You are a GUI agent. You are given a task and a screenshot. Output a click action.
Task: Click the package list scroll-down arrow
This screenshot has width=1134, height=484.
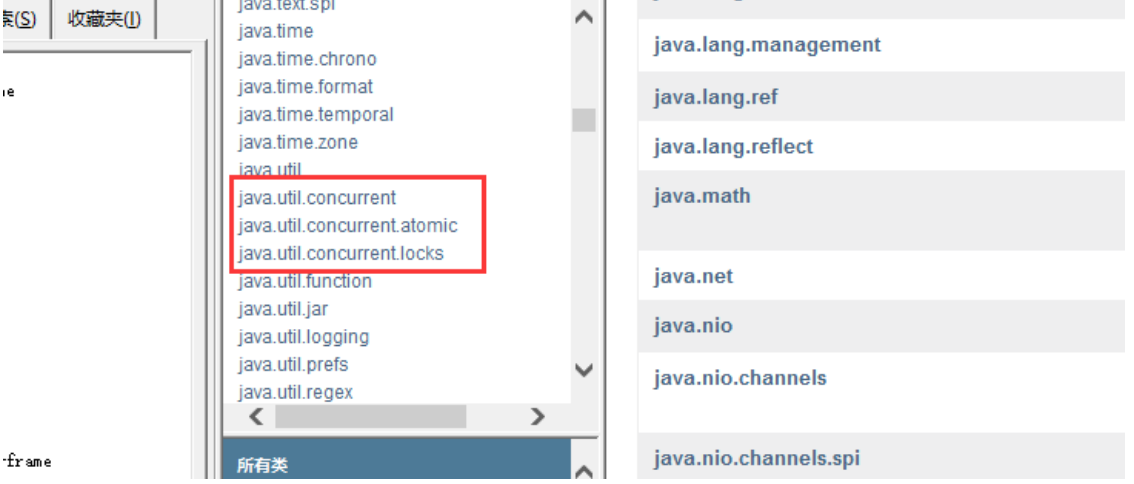pyautogui.click(x=585, y=369)
